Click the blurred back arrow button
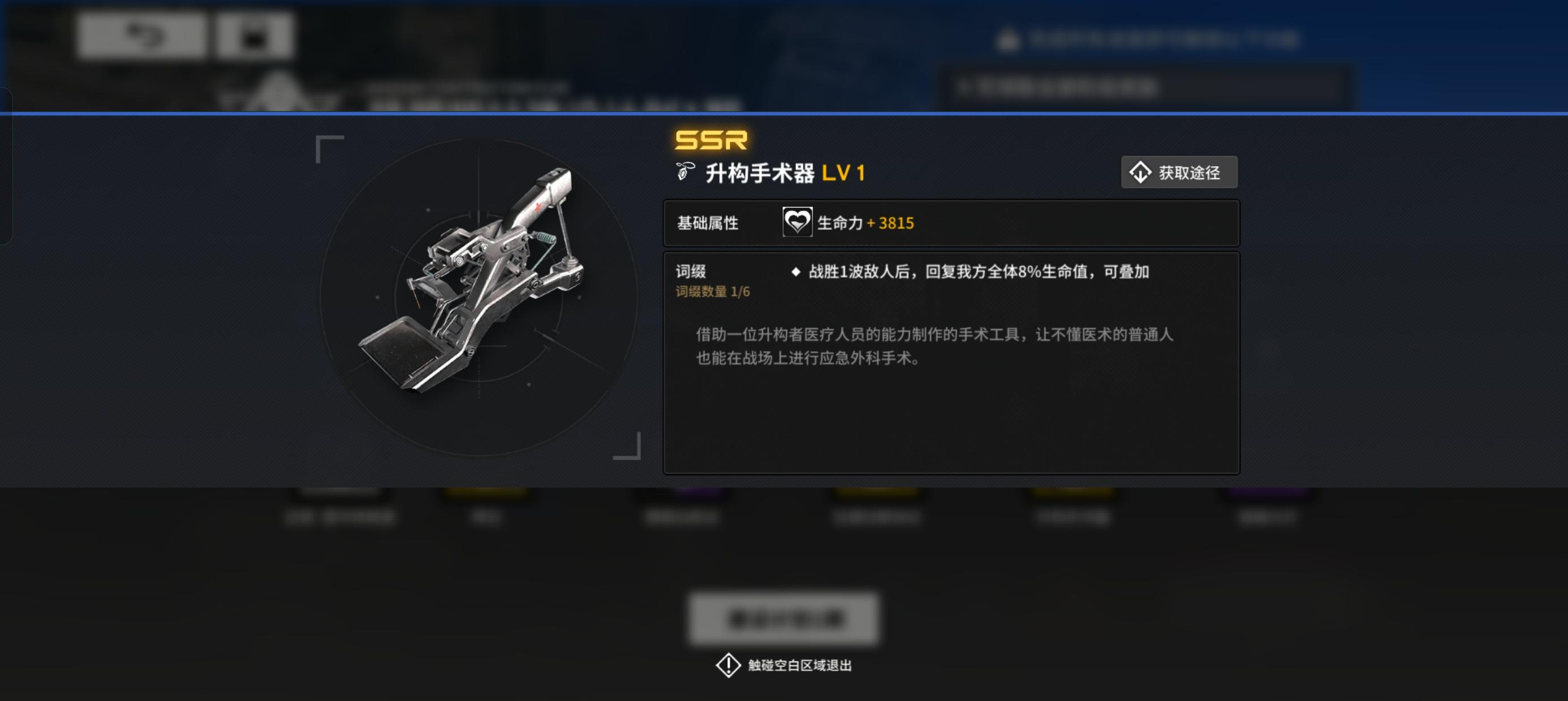Viewport: 1568px width, 701px height. (141, 35)
